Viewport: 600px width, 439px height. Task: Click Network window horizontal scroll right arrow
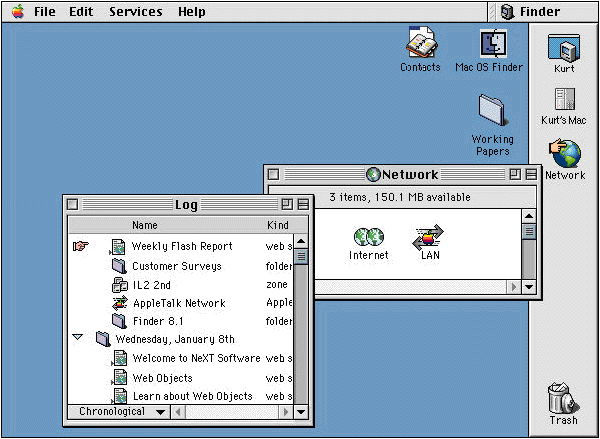(514, 287)
